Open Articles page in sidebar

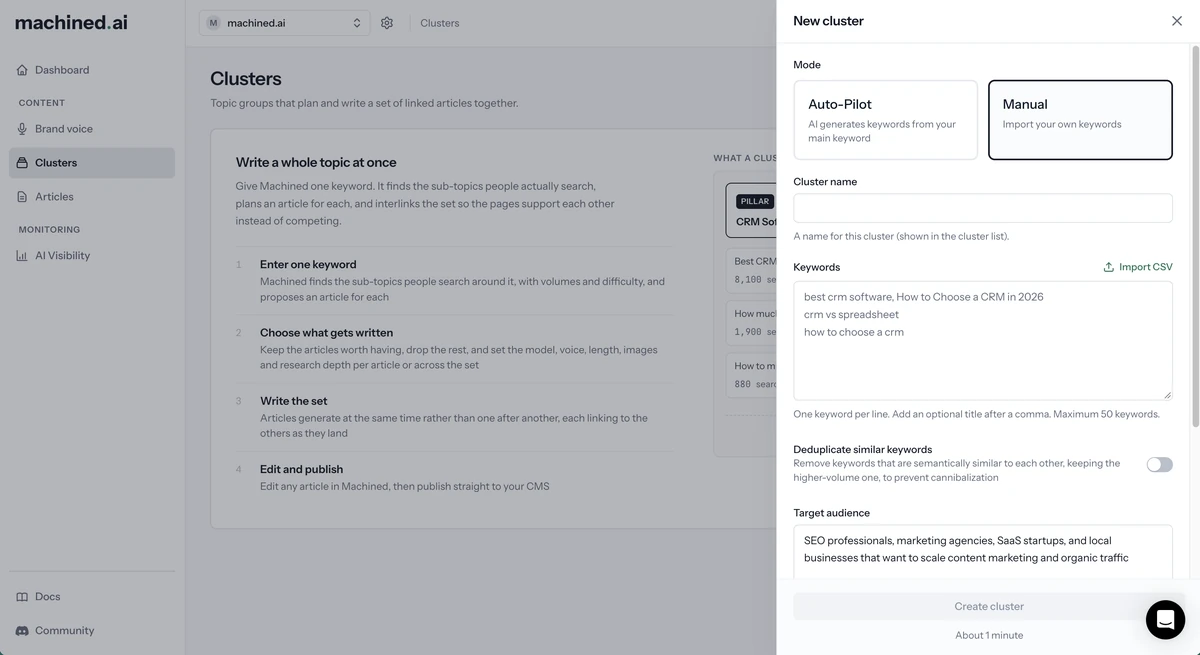tap(92, 197)
